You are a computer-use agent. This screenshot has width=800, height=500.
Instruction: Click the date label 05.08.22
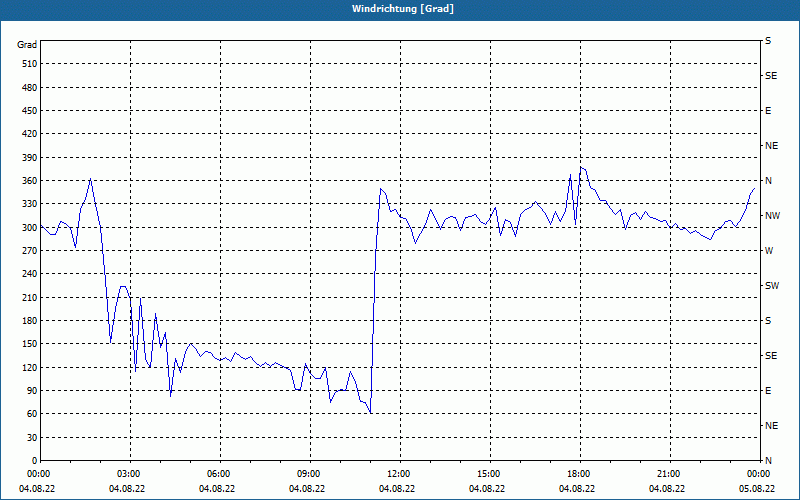pos(757,489)
